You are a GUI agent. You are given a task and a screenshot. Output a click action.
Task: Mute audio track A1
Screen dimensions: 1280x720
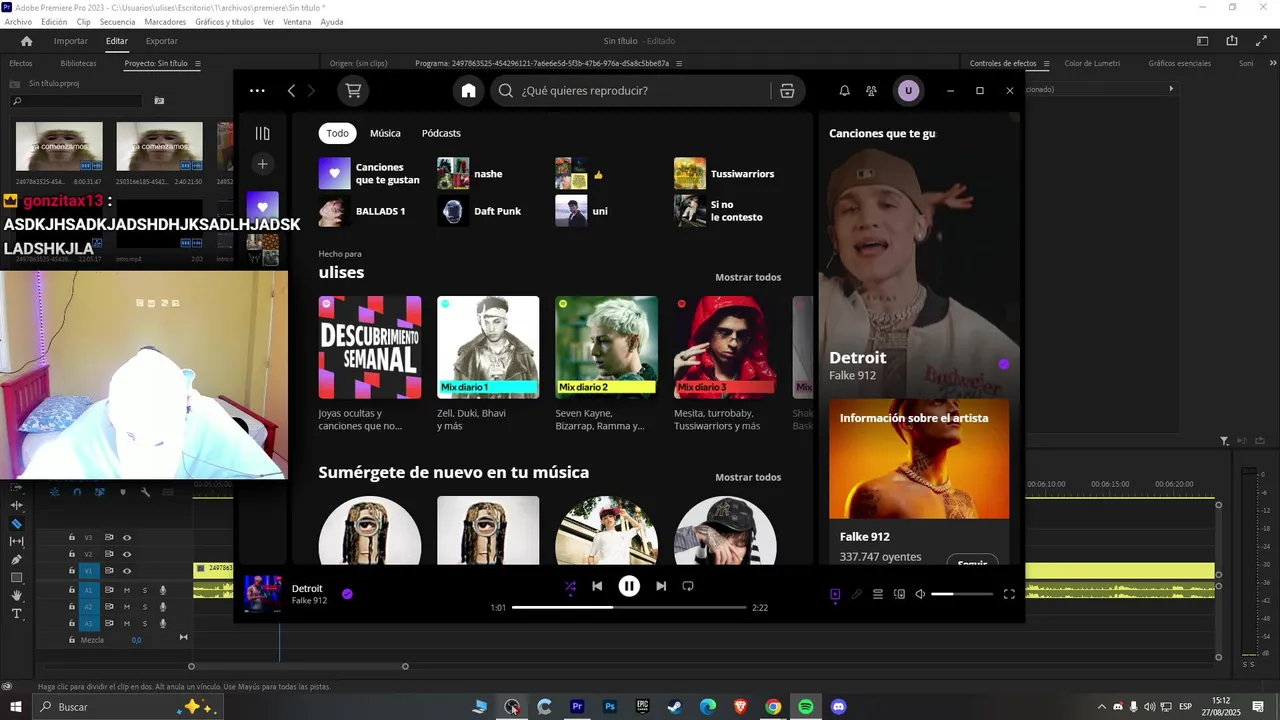click(x=127, y=590)
